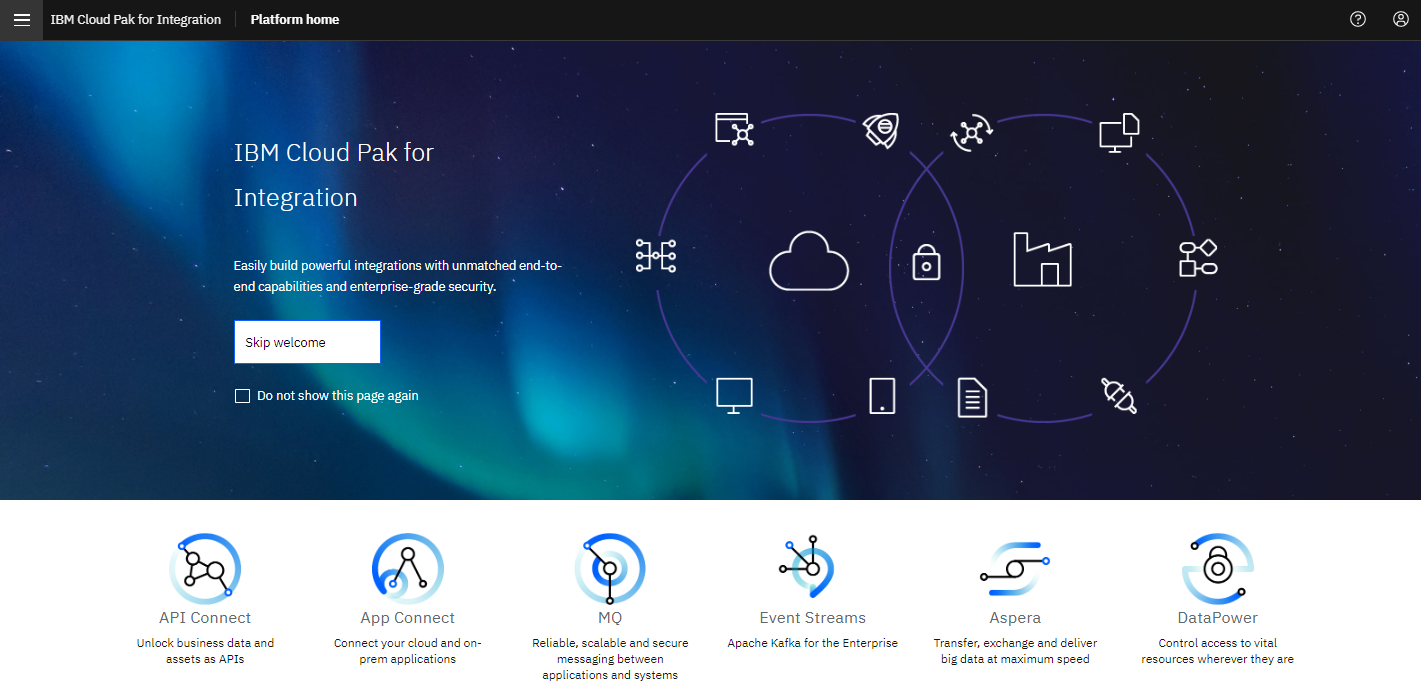
Task: Click the API Connect product icon
Action: pos(205,568)
